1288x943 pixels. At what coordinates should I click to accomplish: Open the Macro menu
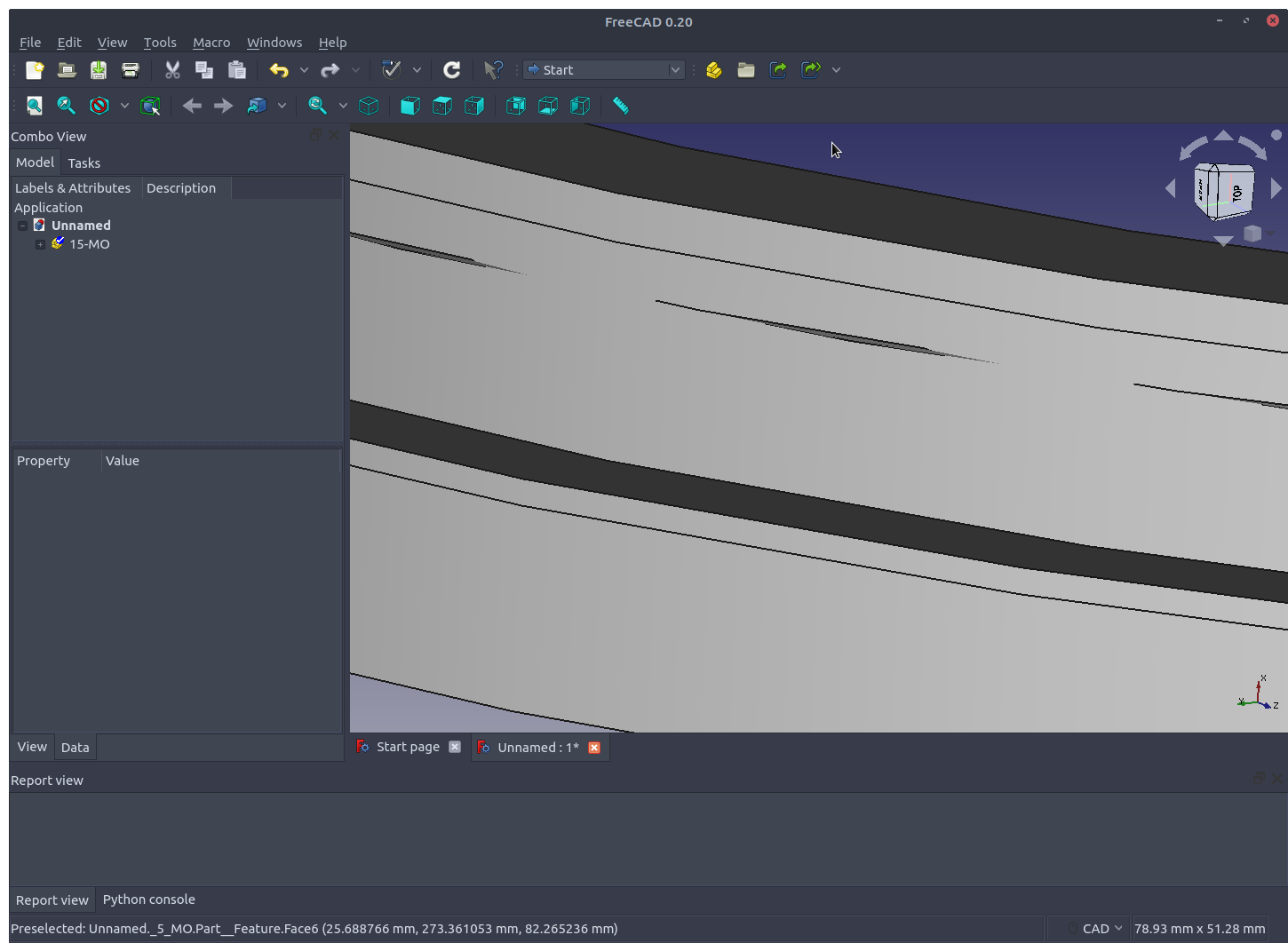click(x=211, y=43)
